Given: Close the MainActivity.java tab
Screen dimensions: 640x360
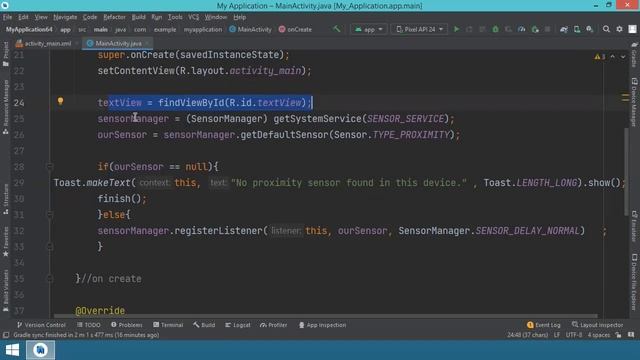Looking at the screenshot, I should coord(147,43).
